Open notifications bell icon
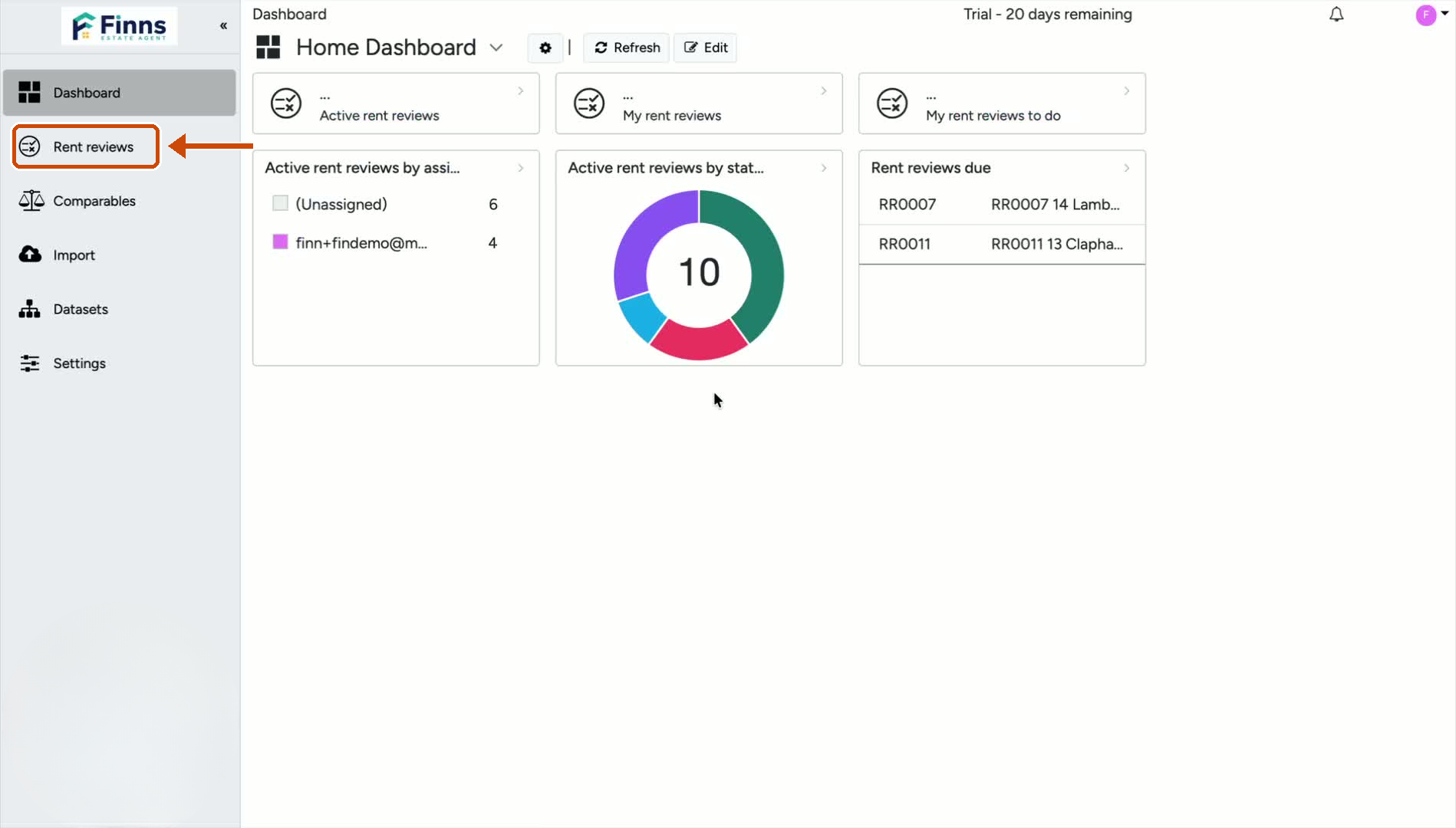Viewport: 1456px width, 828px height. 1336,15
